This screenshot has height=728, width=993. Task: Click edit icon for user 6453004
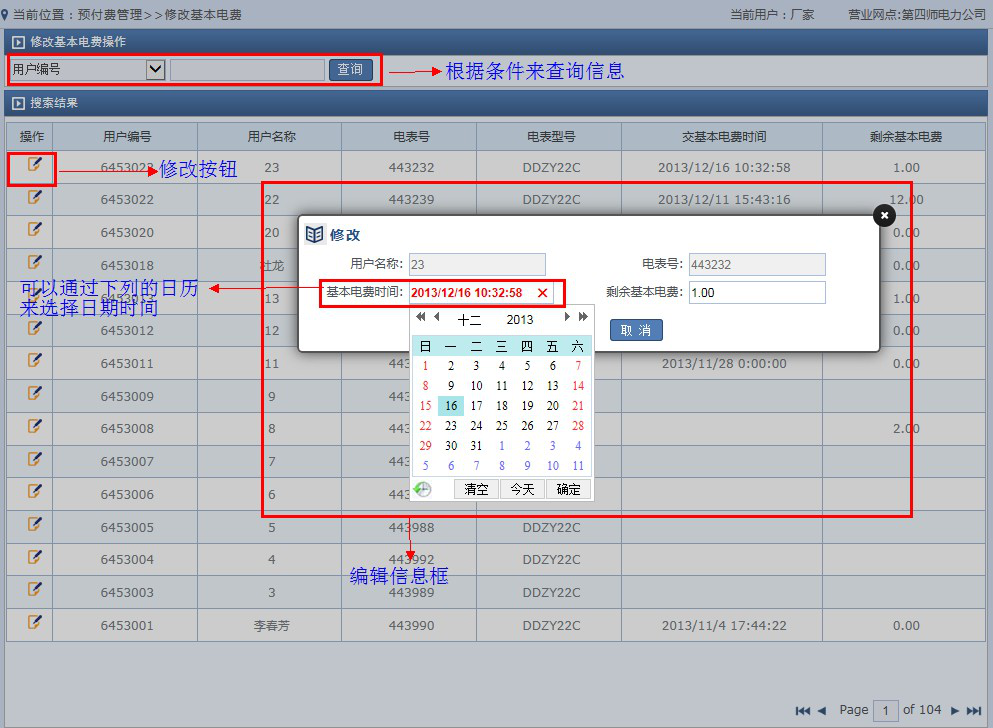pyautogui.click(x=34, y=558)
